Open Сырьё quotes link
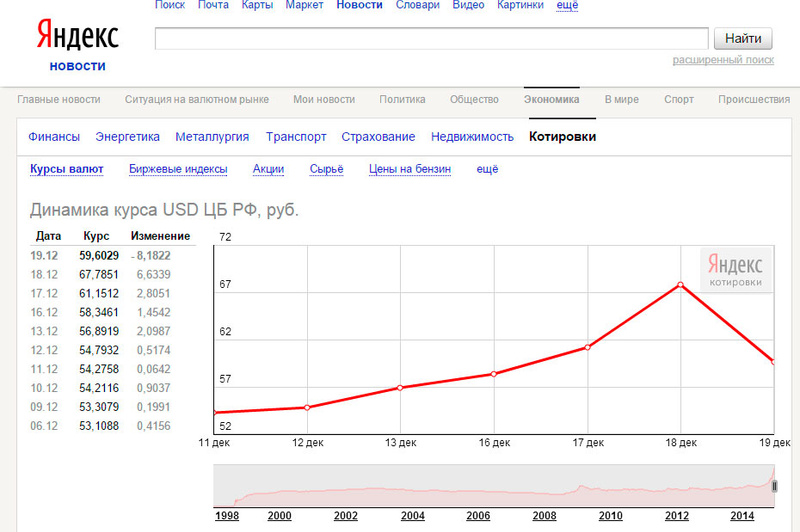800x532 pixels. click(327, 169)
